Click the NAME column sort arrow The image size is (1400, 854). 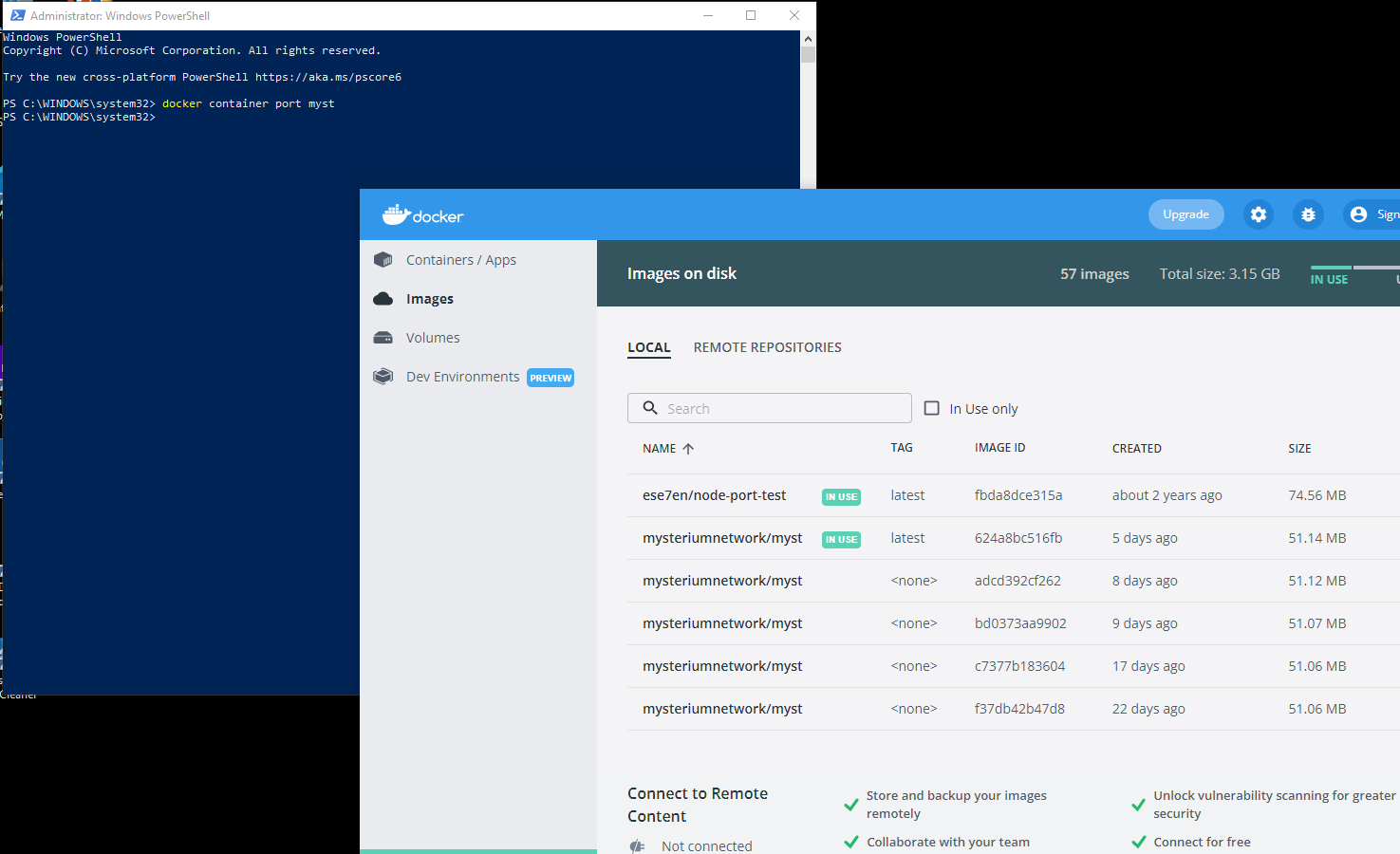[688, 449]
